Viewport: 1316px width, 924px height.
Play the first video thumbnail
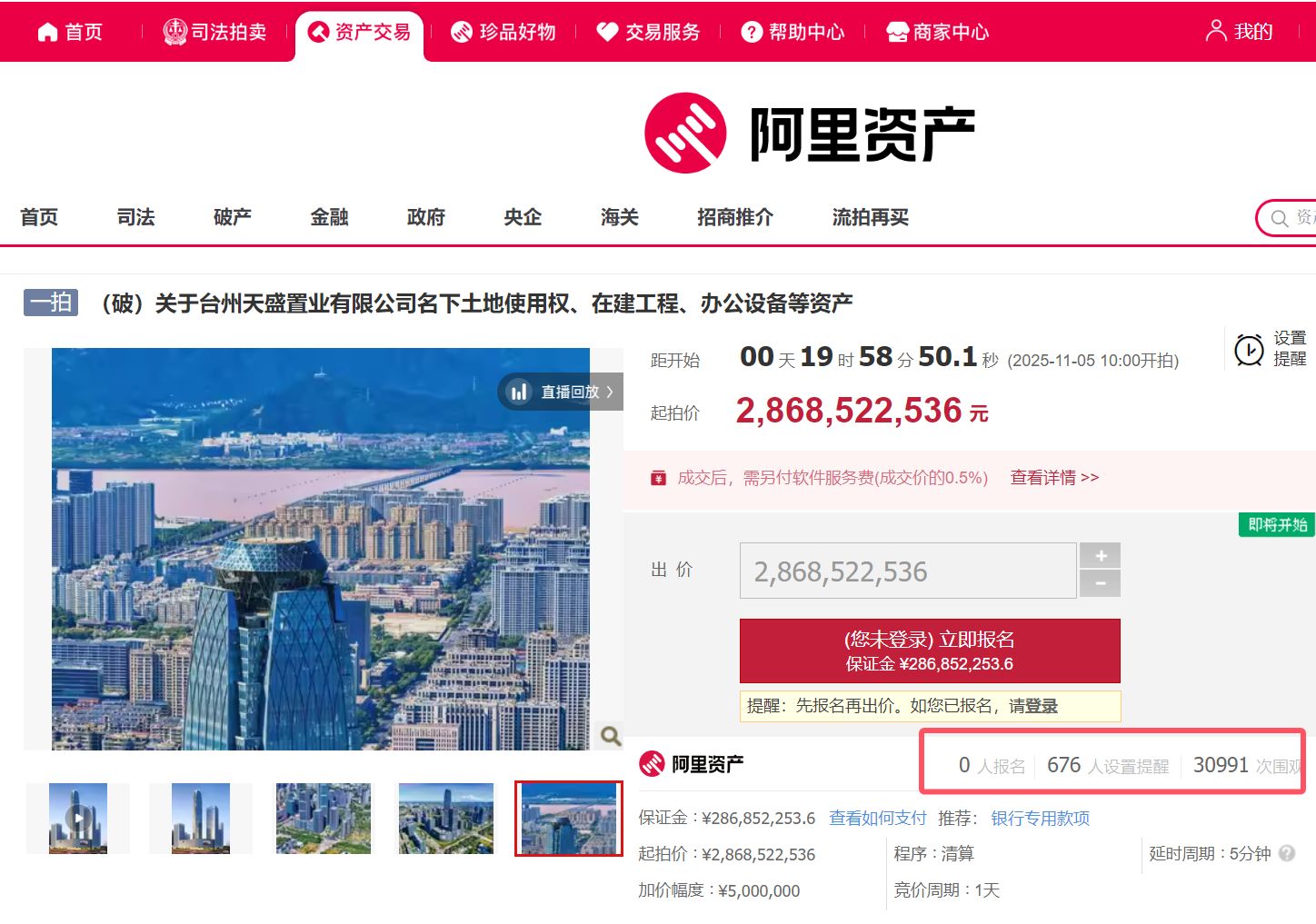click(78, 818)
